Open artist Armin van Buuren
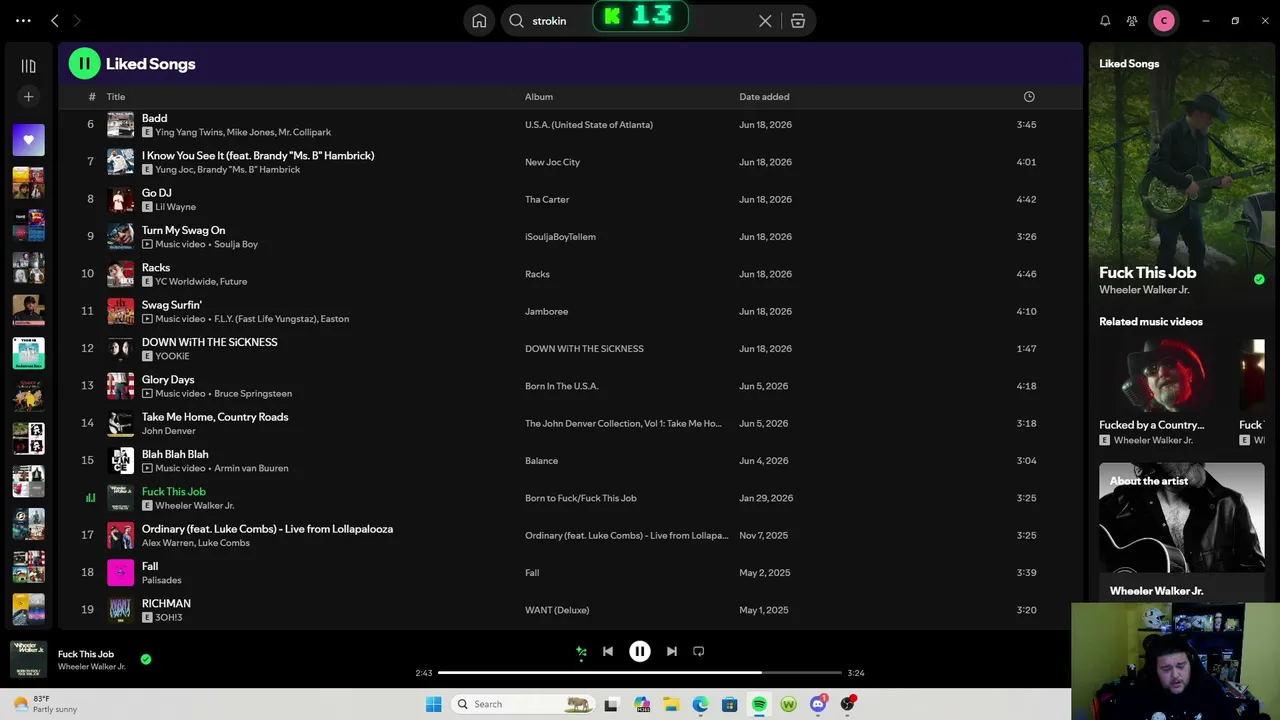1280x720 pixels. 251,468
